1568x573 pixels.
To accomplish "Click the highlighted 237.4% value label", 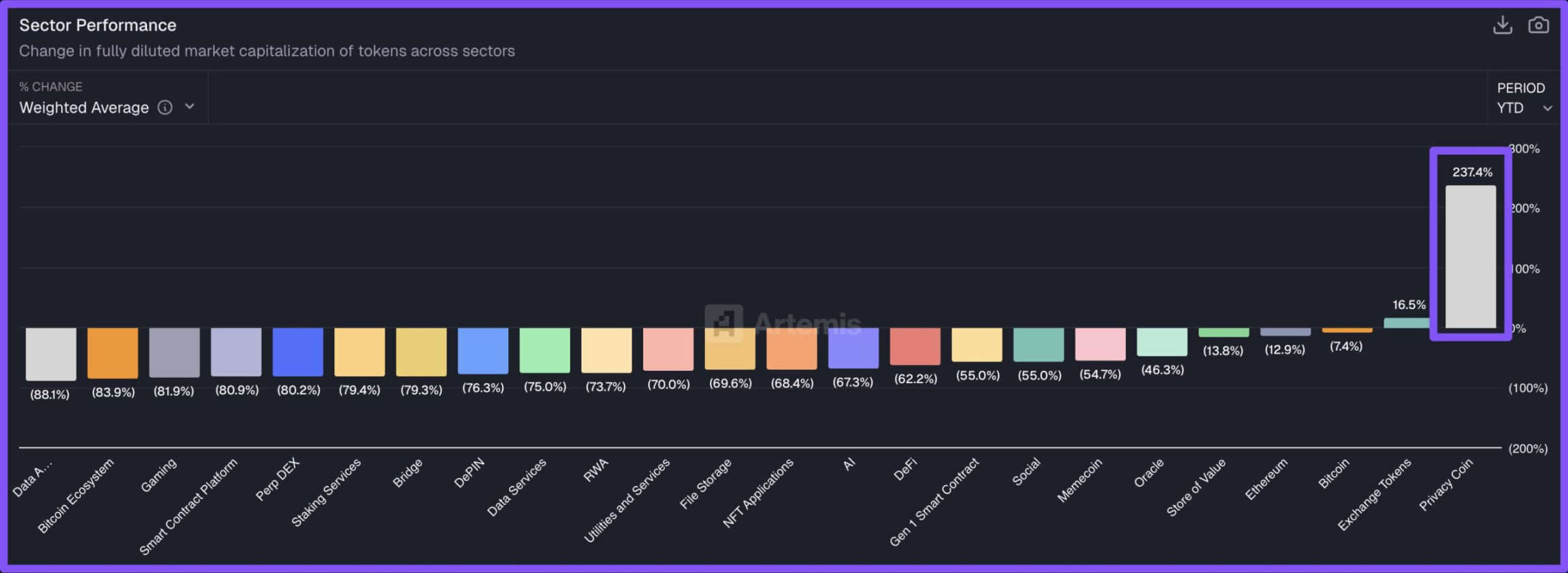I will [x=1472, y=172].
